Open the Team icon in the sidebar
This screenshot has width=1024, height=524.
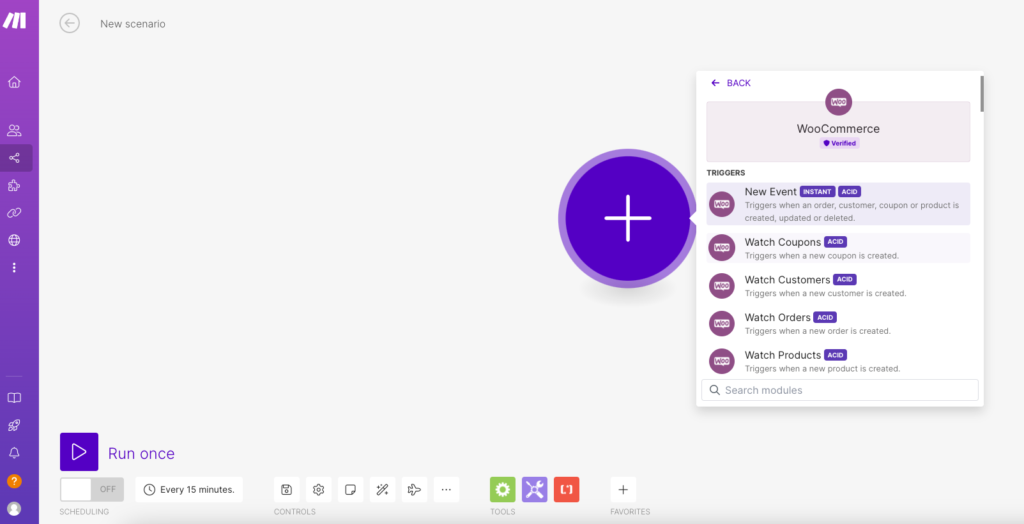point(14,130)
